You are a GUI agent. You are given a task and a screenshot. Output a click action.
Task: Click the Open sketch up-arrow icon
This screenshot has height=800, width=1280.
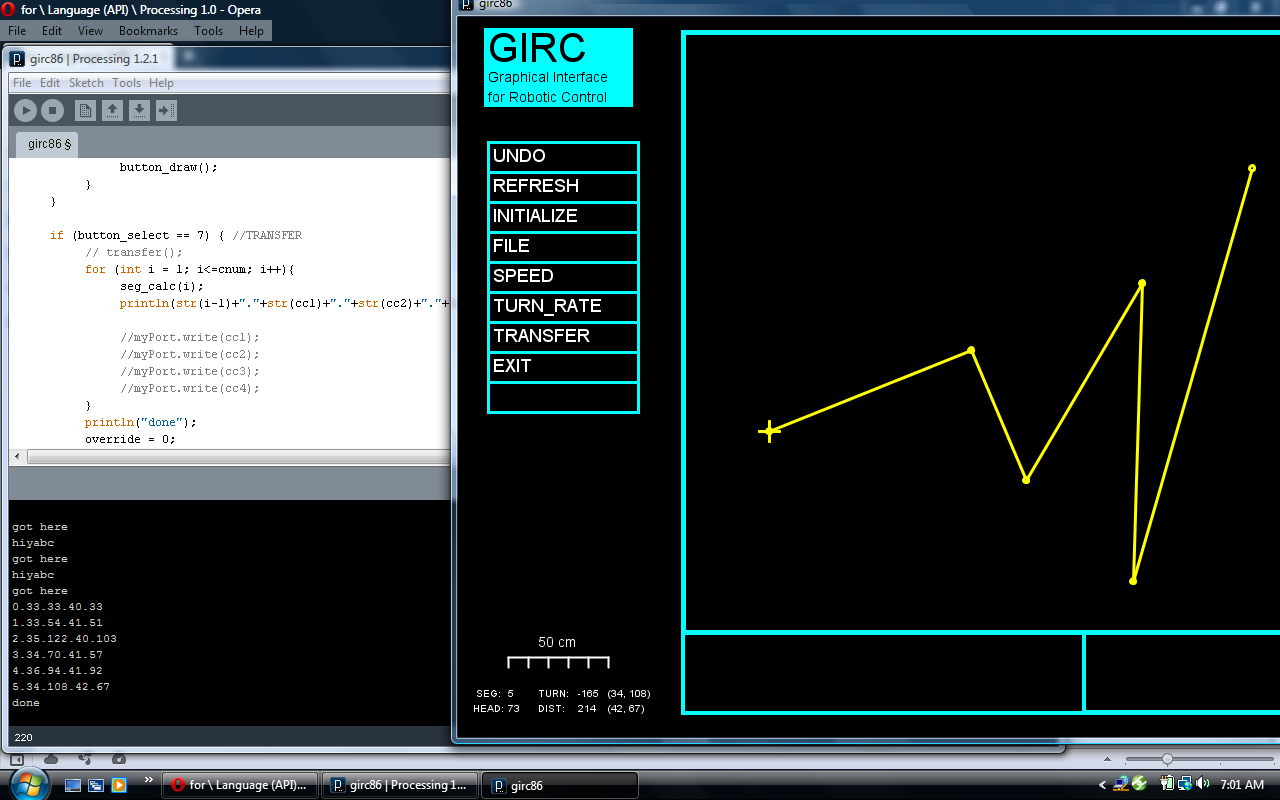click(x=112, y=111)
